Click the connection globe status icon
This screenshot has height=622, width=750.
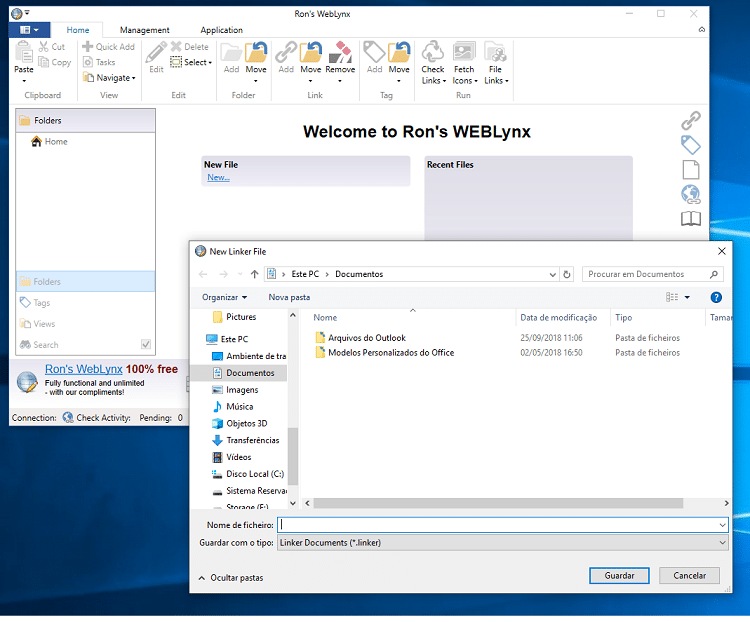pos(68,418)
